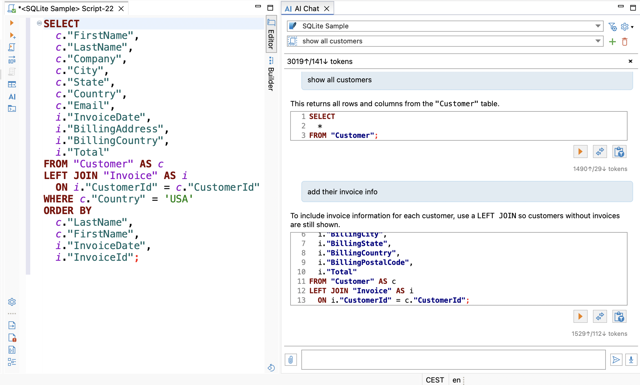Image resolution: width=640 pixels, height=385 pixels.
Task: Run the 'SELECT * FROM Customer' query
Action: tap(580, 152)
